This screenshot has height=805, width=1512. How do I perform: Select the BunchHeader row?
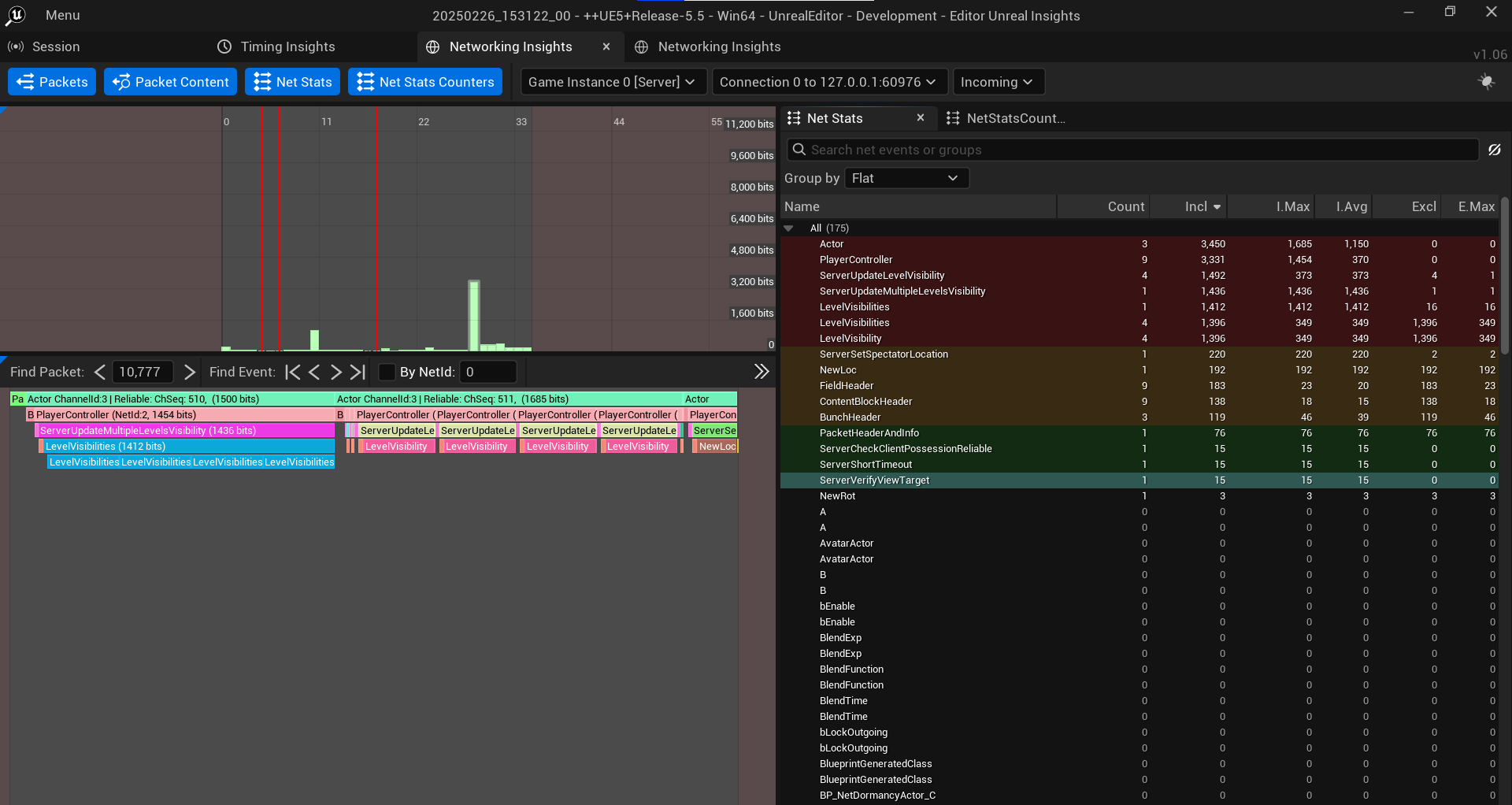1140,417
